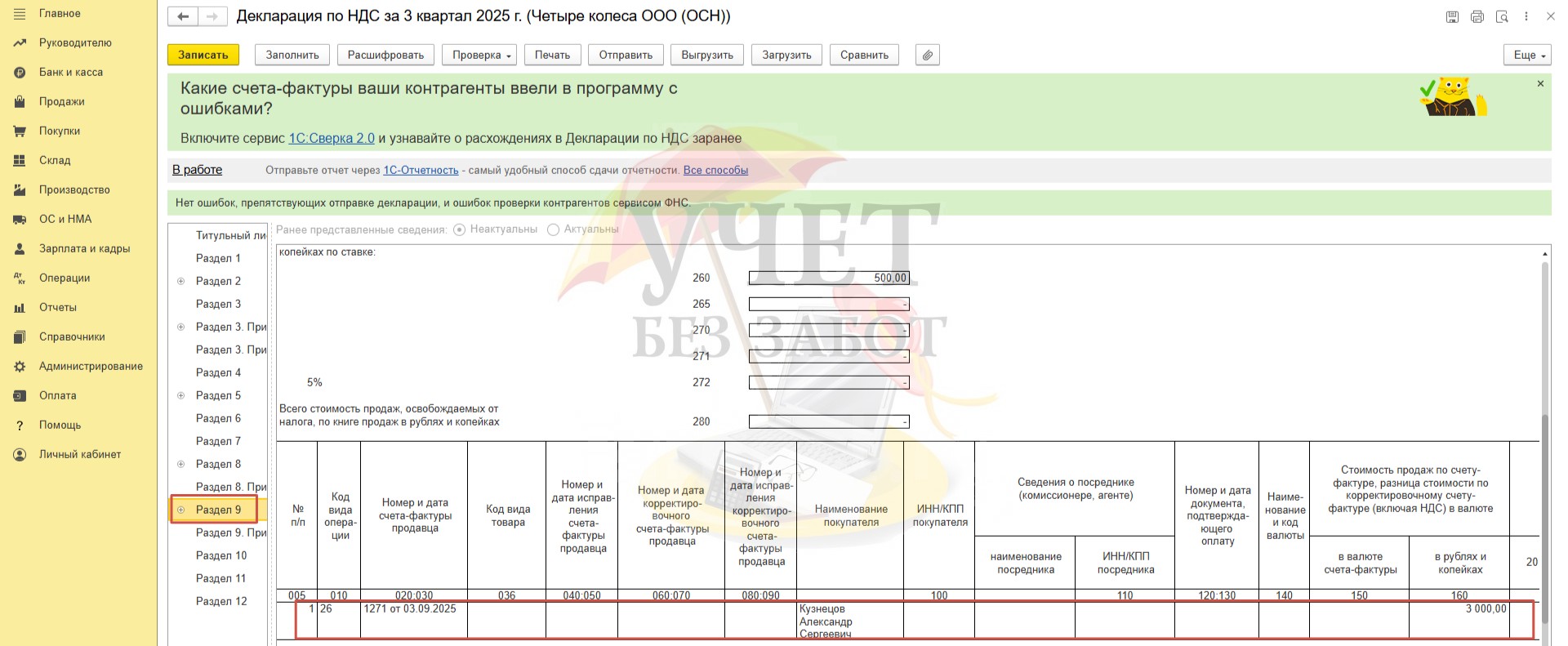Click the empty line 265 field
1568x646 pixels.
pyautogui.click(x=829, y=304)
